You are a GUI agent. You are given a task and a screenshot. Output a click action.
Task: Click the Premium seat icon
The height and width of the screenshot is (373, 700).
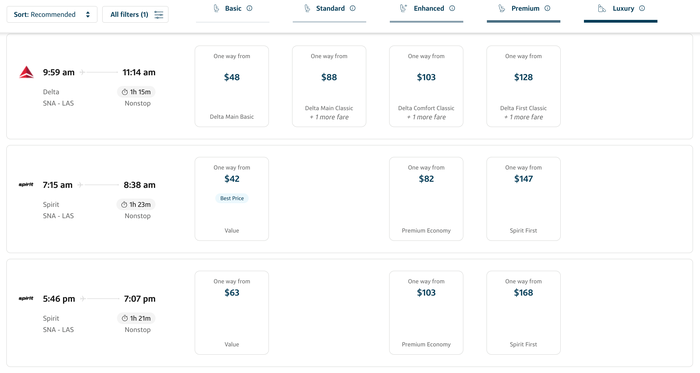pos(501,8)
